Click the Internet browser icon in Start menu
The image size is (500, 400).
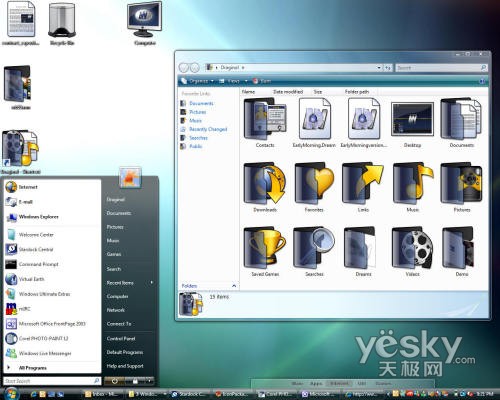pyautogui.click(x=11, y=187)
